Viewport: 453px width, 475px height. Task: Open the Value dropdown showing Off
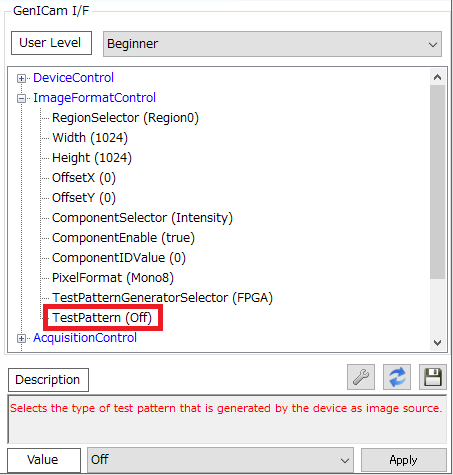[220, 460]
